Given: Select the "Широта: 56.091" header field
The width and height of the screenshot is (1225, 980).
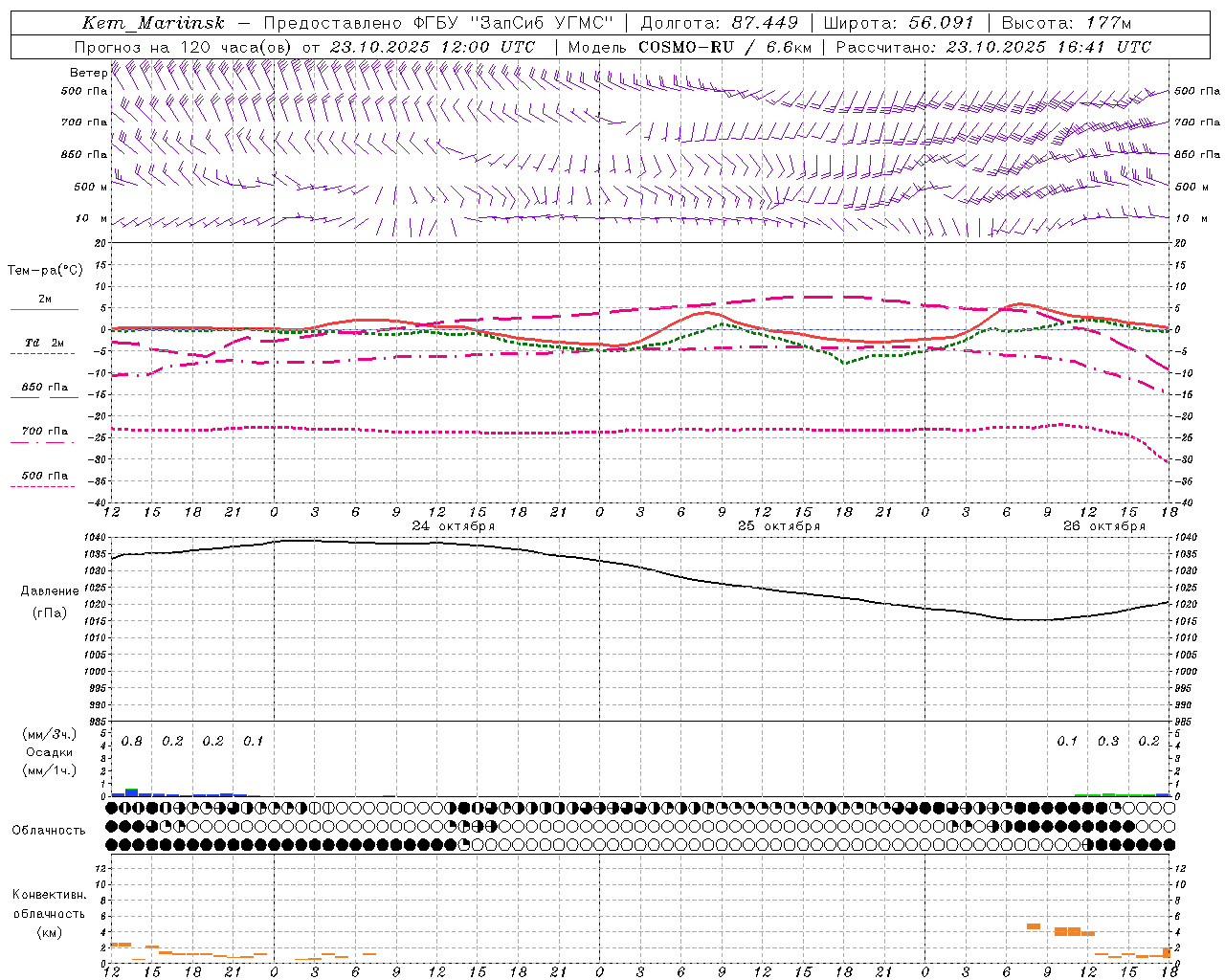Looking at the screenshot, I should (x=899, y=23).
